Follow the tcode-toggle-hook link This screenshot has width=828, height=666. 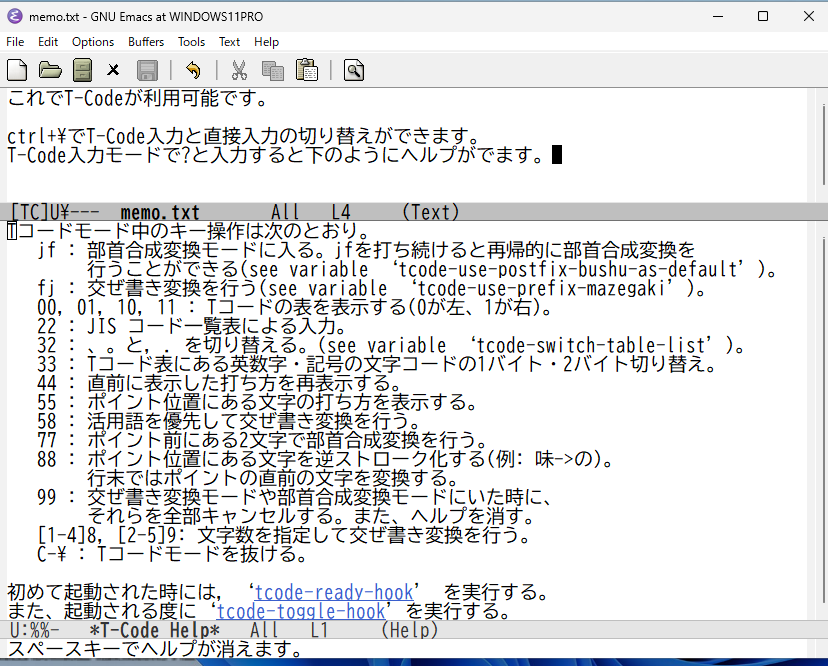tap(300, 612)
